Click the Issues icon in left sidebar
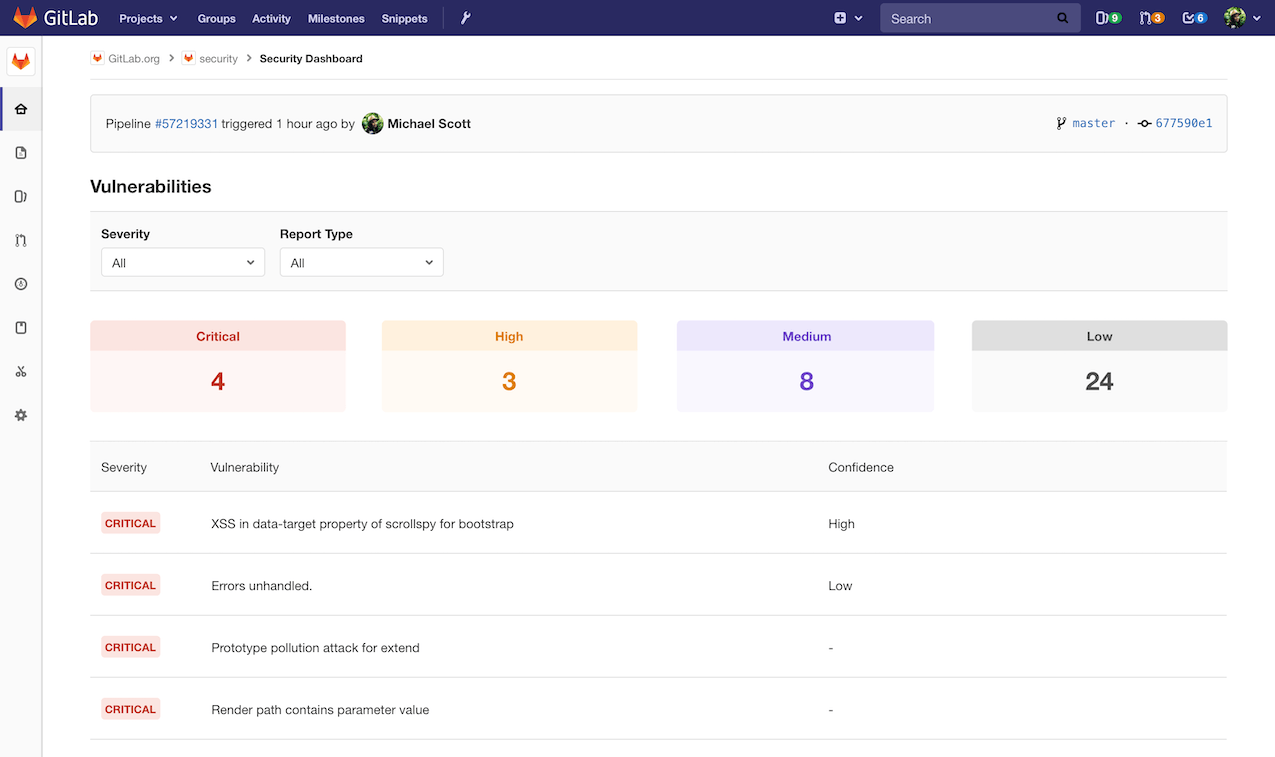The height and width of the screenshot is (757, 1275). click(21, 197)
